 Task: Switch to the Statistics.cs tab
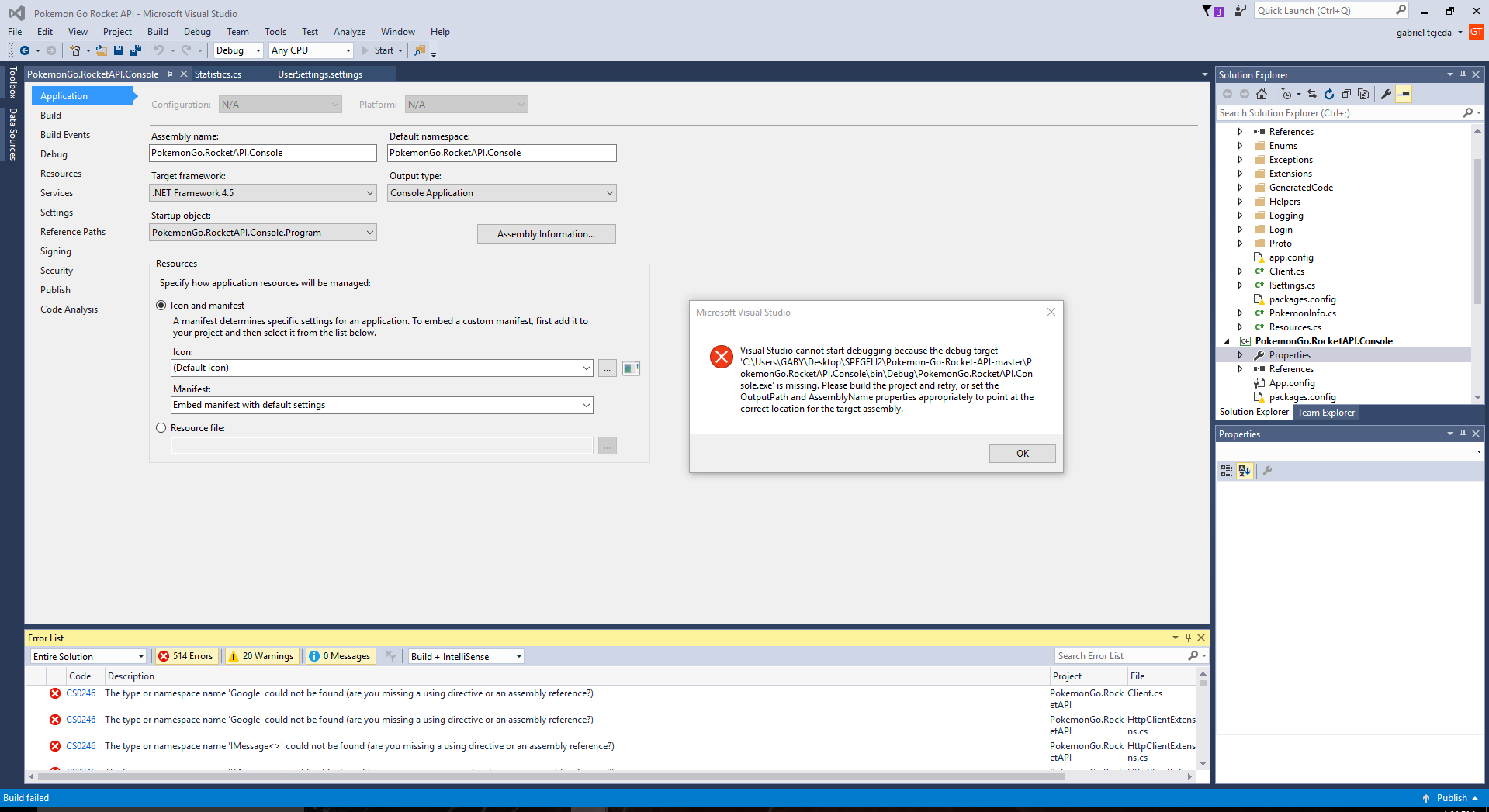click(x=218, y=74)
